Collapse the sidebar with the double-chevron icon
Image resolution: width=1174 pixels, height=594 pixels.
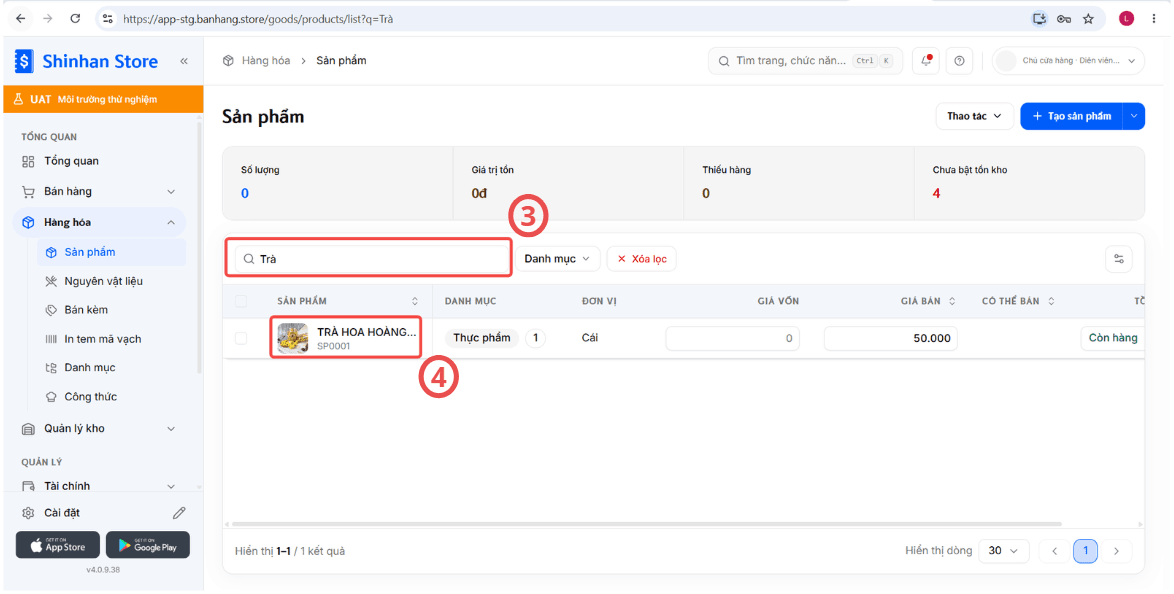[183, 61]
